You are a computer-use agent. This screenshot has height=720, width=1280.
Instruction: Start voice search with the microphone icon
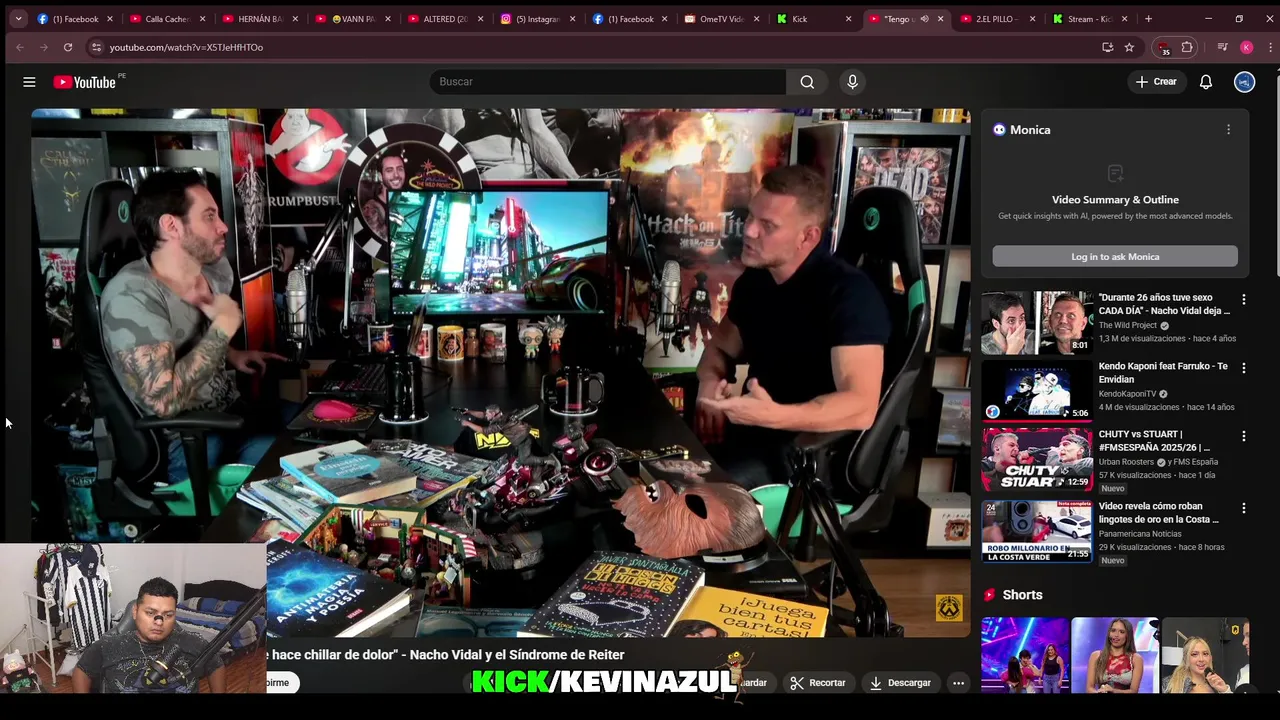click(852, 82)
